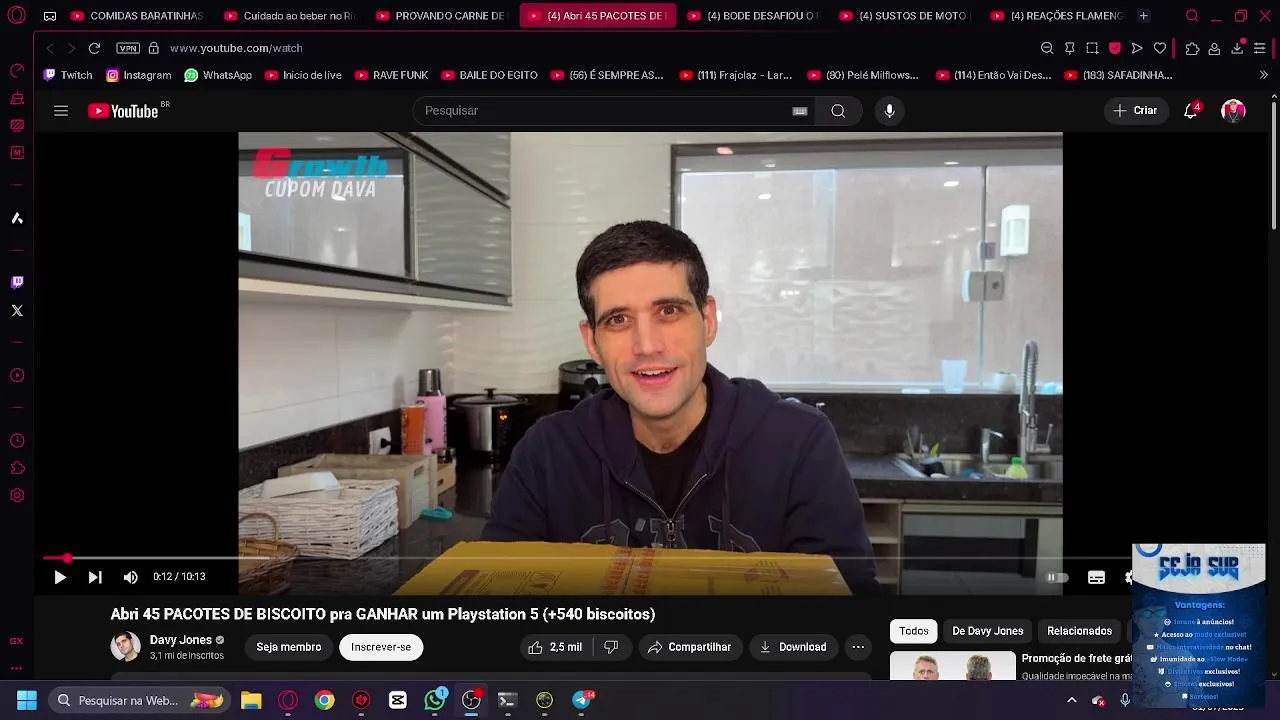This screenshot has width=1280, height=720.
Task: Open the sidebar media player icon
Action: 17,375
